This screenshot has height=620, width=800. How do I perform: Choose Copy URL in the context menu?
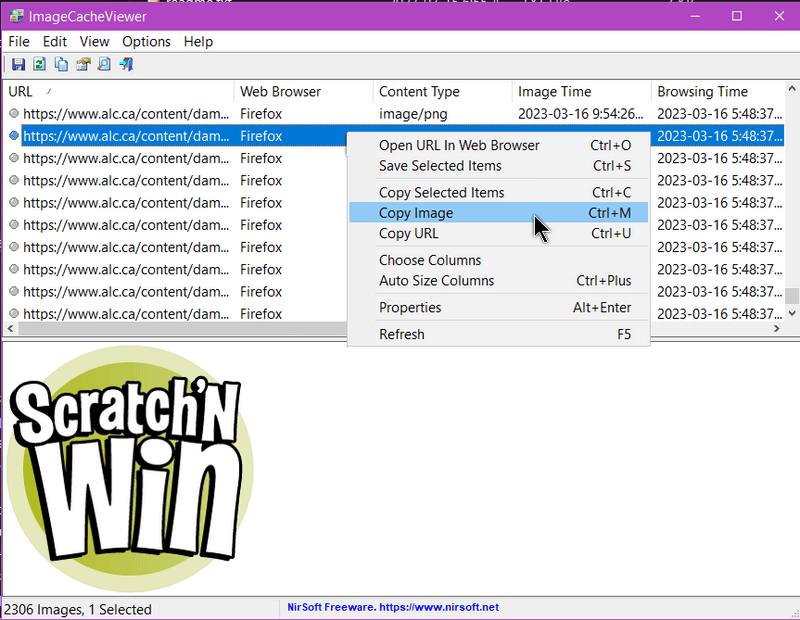click(498, 233)
